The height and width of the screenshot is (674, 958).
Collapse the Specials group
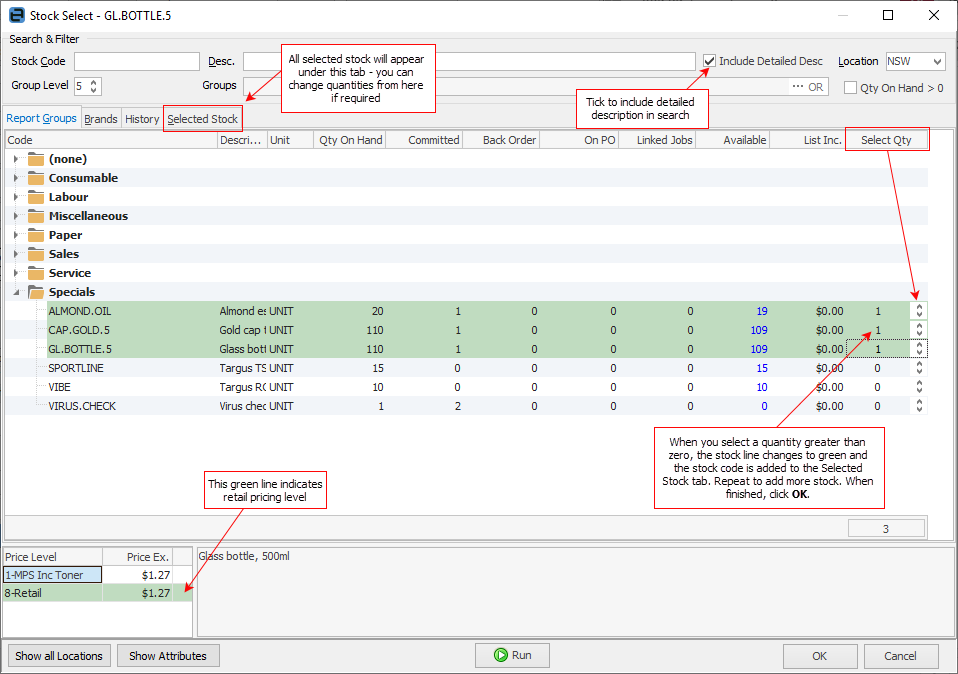click(16, 292)
